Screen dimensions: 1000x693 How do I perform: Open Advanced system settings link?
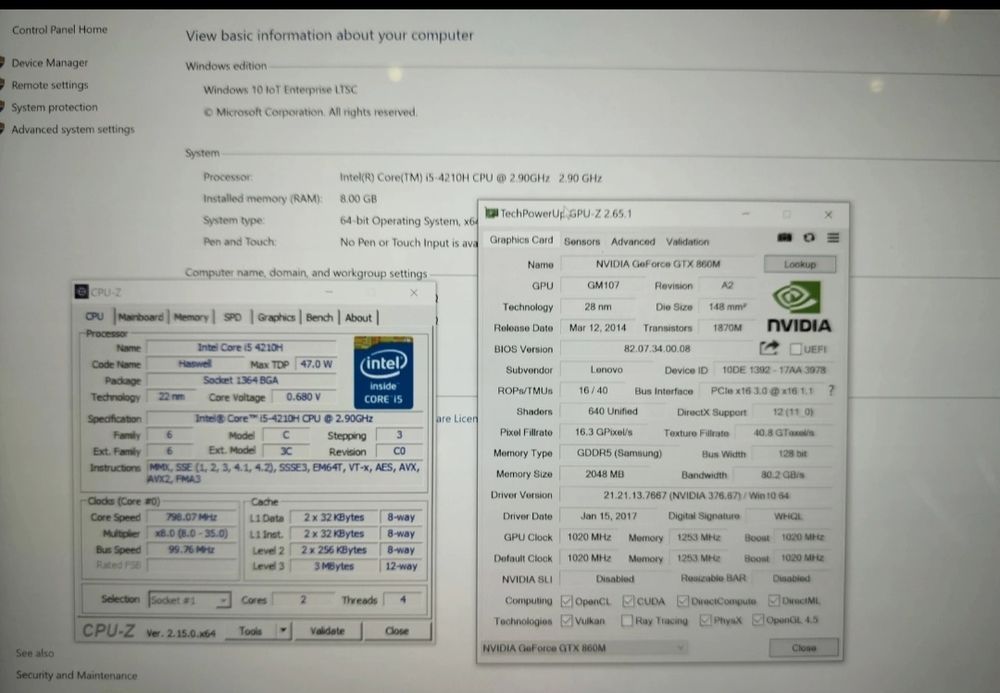73,129
